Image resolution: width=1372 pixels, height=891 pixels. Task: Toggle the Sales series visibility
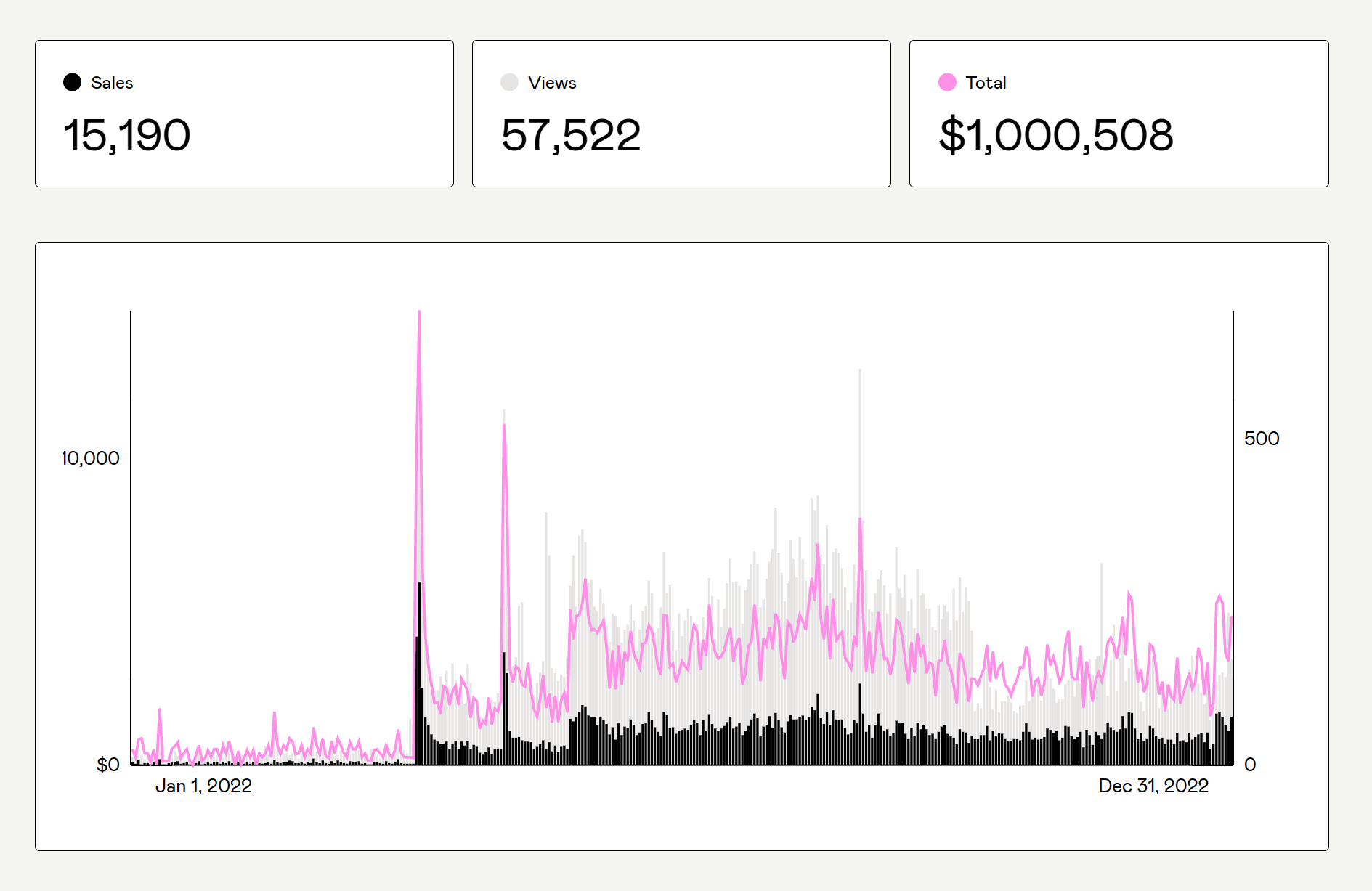[73, 81]
